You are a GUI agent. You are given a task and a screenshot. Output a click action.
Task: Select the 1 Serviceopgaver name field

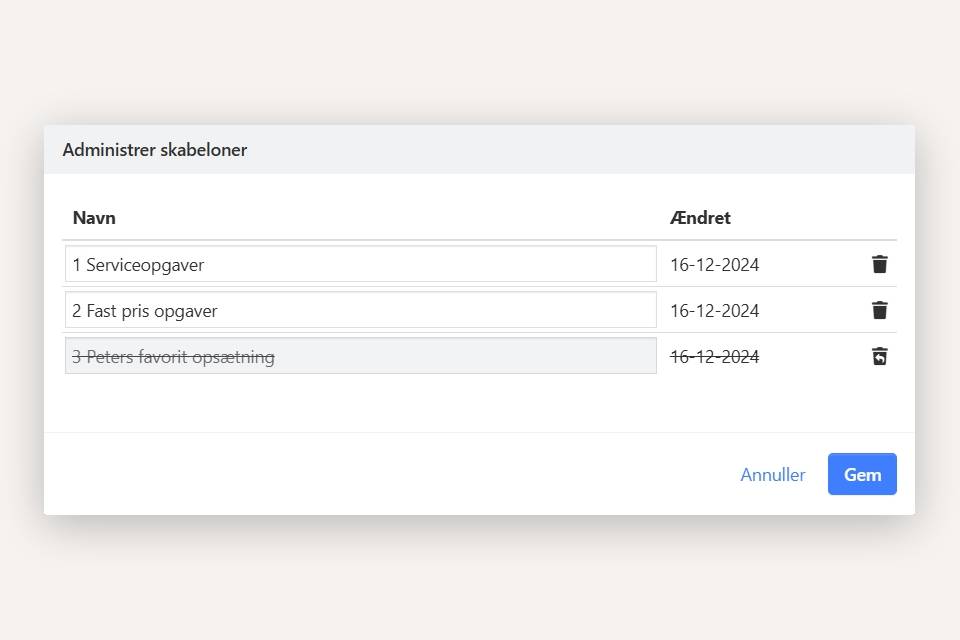[360, 264]
